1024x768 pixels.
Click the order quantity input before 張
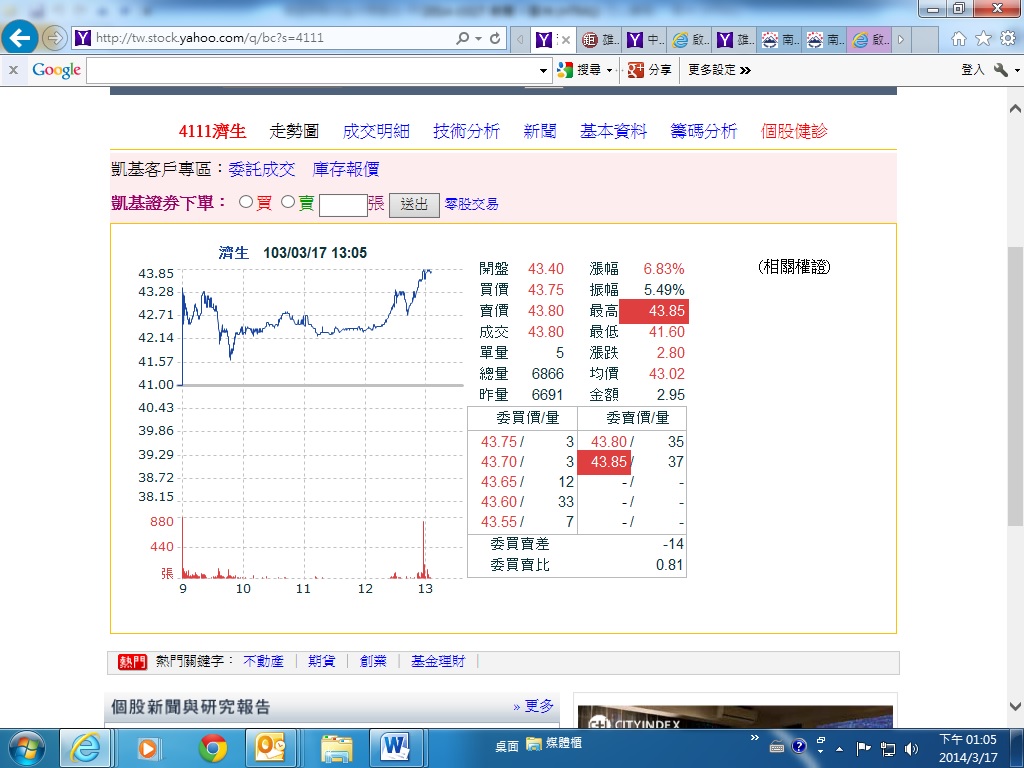(344, 205)
